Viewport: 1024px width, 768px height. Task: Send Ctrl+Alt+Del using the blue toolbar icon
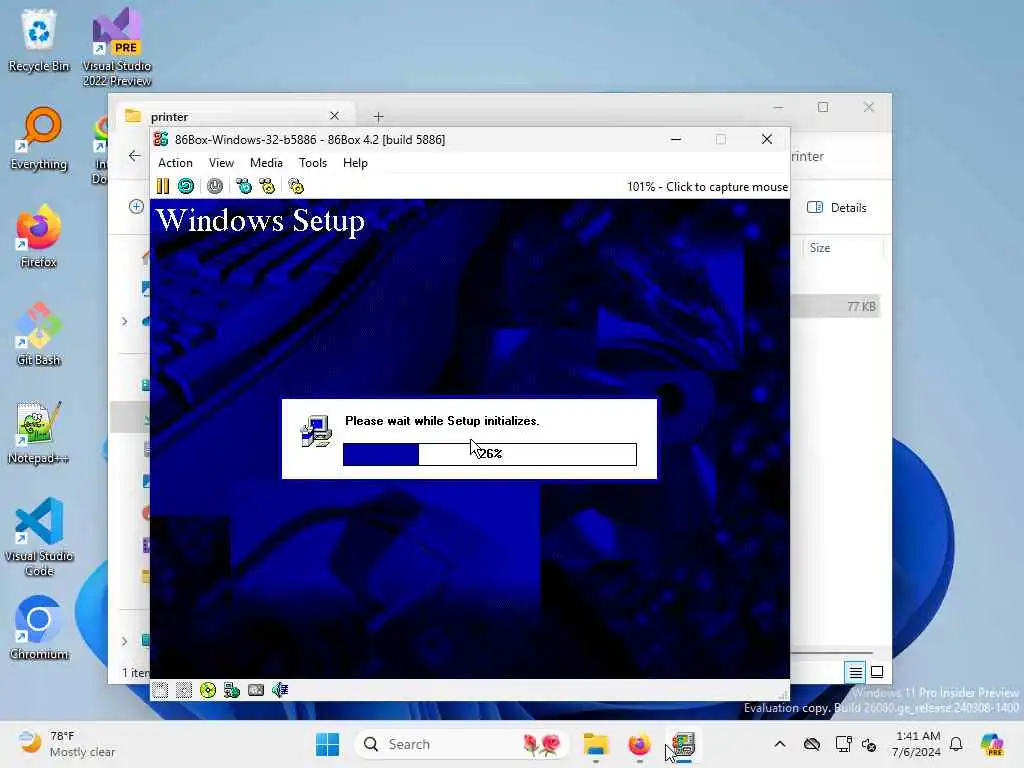tap(244, 187)
